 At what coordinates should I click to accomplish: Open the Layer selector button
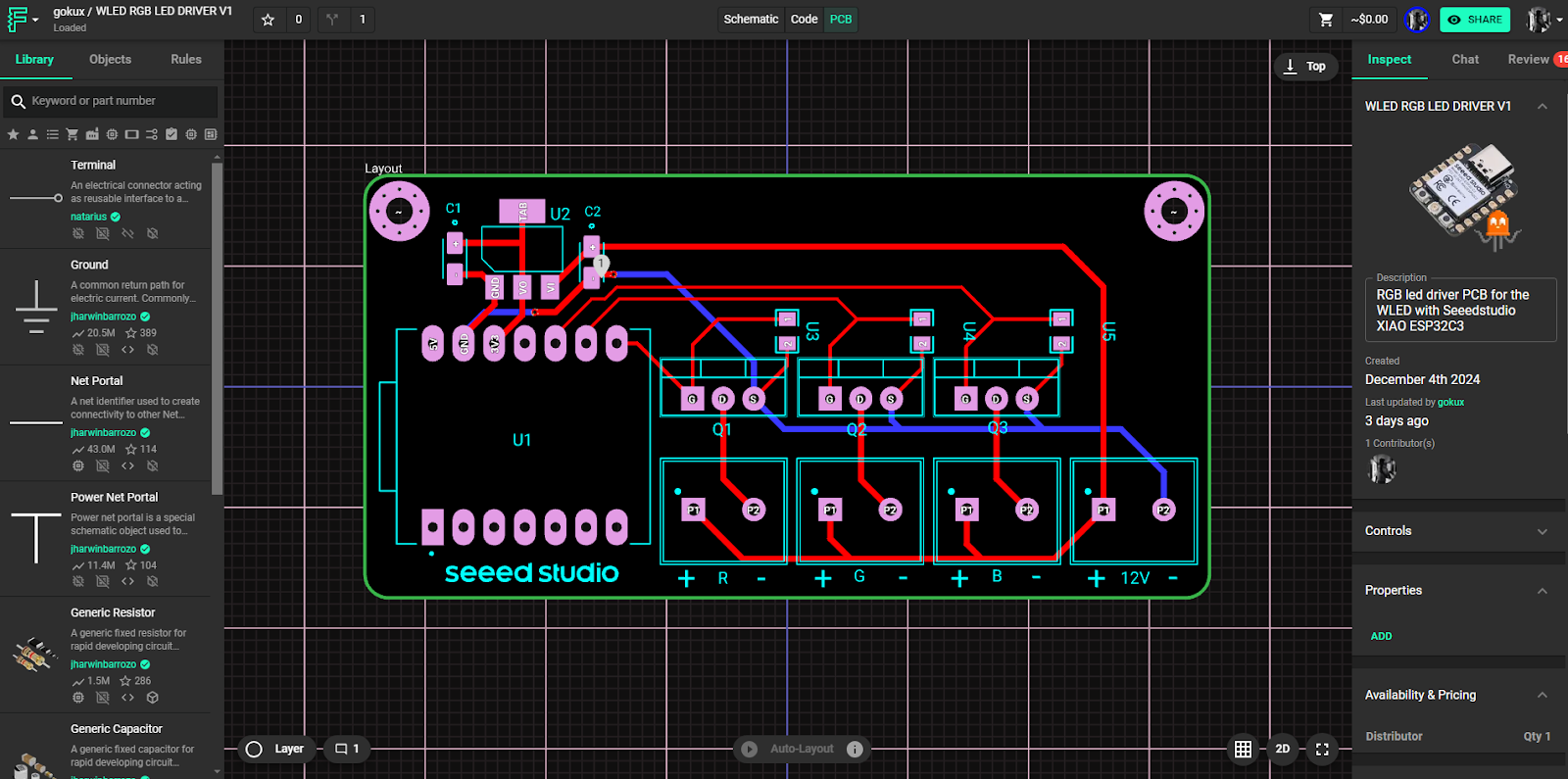[277, 749]
